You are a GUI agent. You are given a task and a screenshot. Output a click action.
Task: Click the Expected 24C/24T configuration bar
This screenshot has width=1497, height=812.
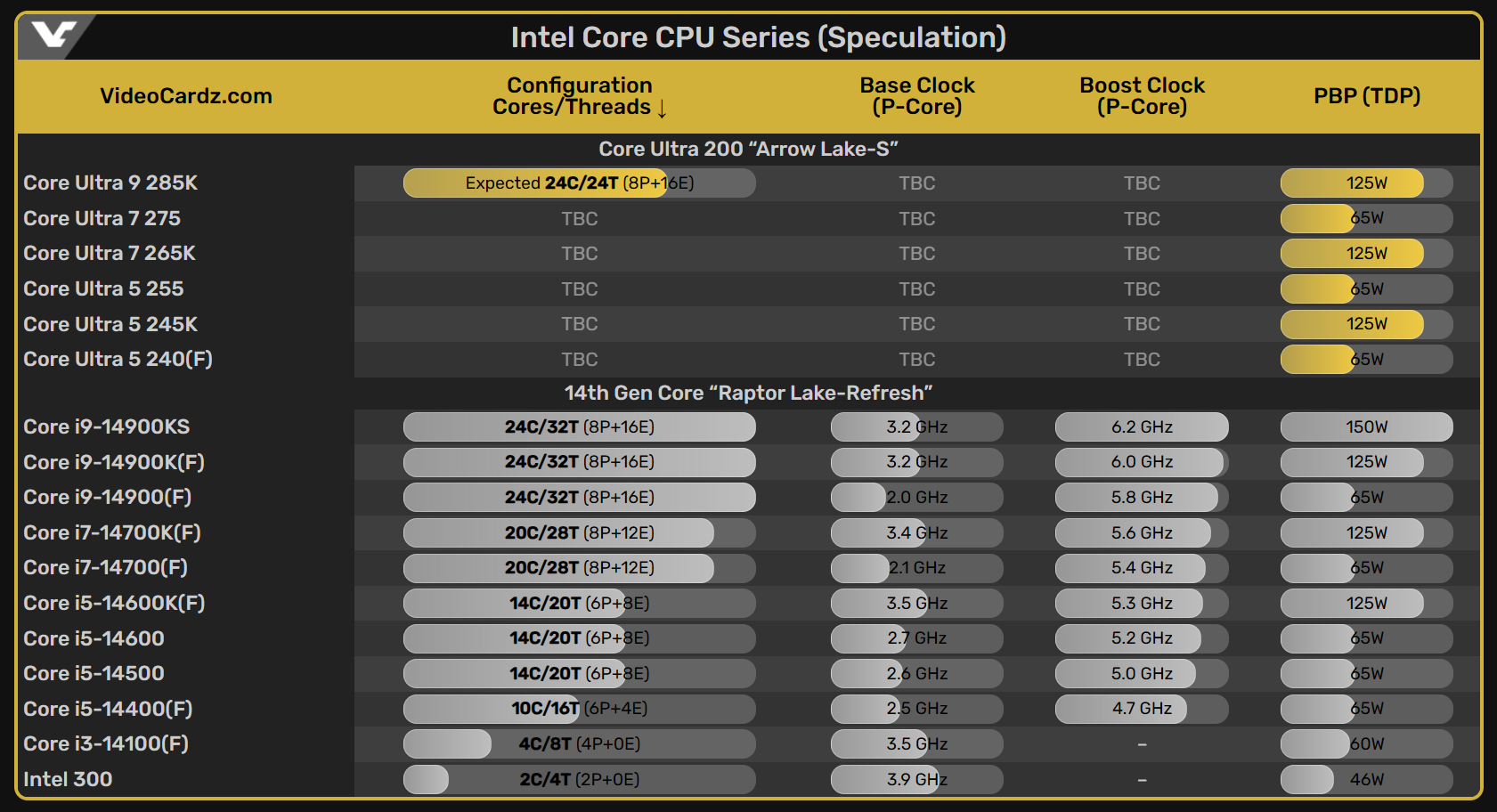coord(580,183)
